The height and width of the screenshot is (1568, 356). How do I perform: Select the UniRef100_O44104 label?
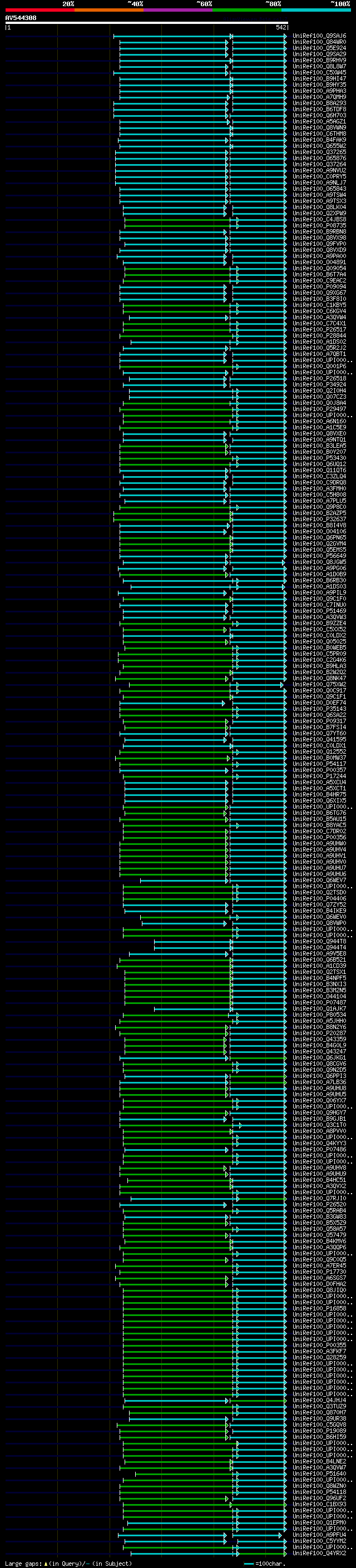319,996
